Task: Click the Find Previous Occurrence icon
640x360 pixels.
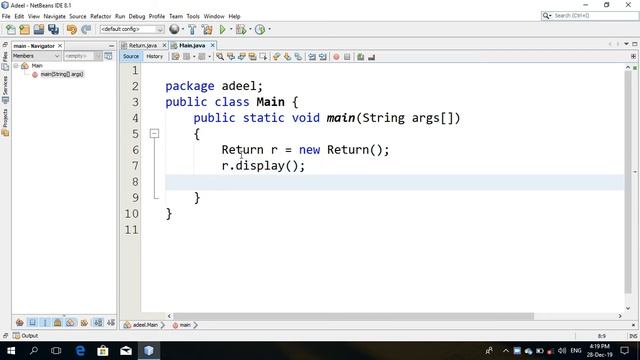Action: click(x=231, y=57)
